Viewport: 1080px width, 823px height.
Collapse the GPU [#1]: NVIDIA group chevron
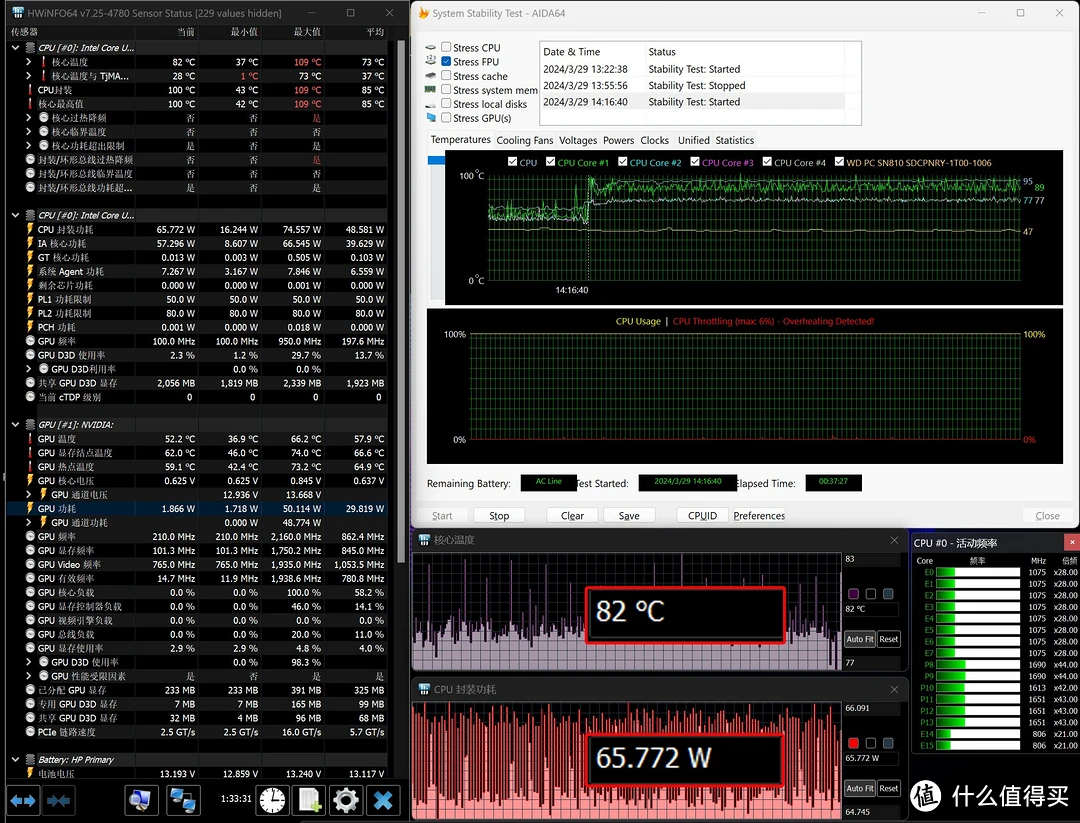(15, 425)
